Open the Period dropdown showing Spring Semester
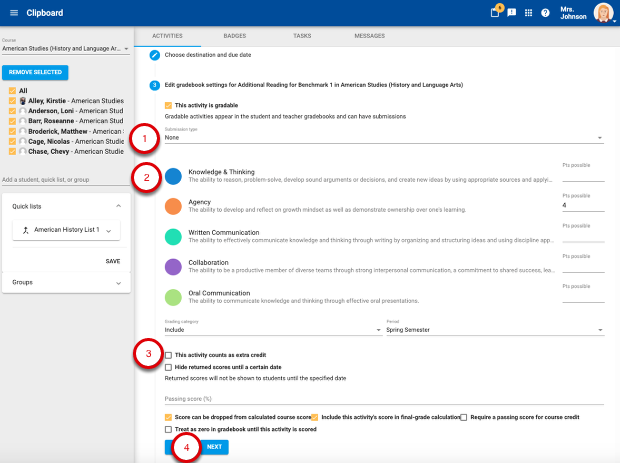The height and width of the screenshot is (463, 620). (x=494, y=329)
